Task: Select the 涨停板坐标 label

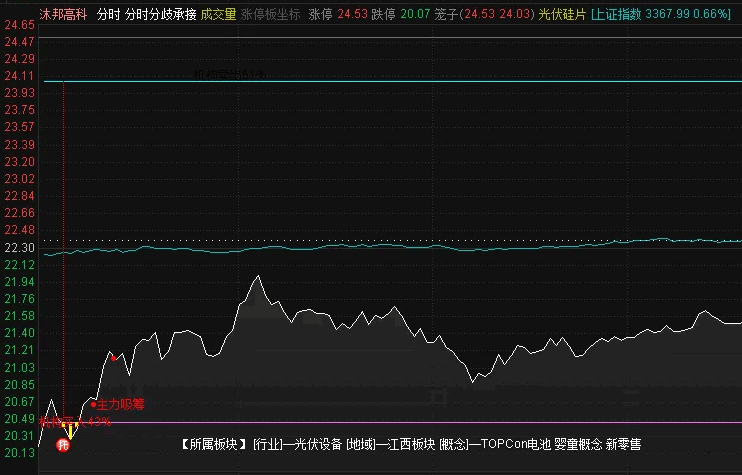Action: click(x=270, y=15)
